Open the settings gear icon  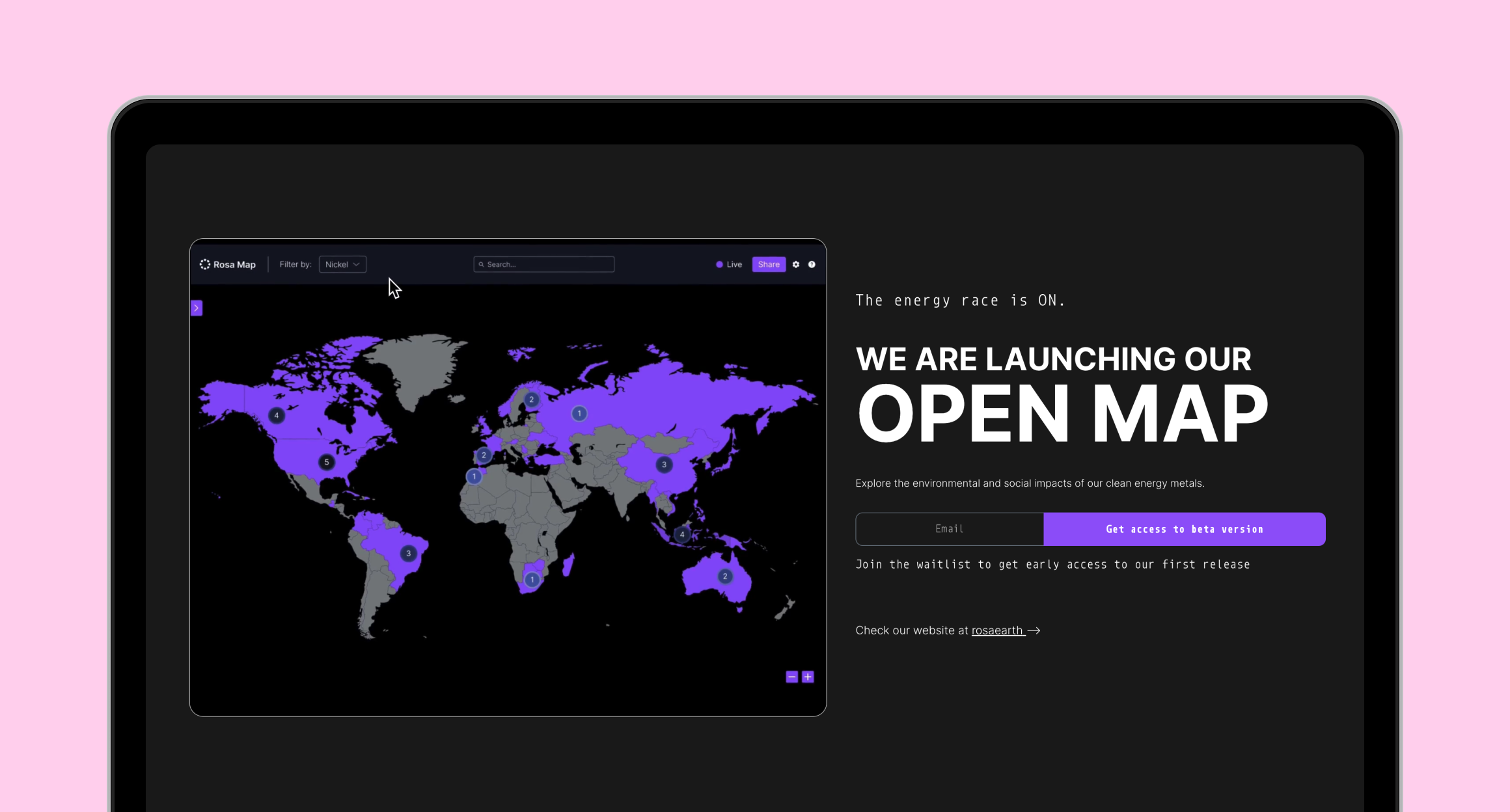click(795, 264)
